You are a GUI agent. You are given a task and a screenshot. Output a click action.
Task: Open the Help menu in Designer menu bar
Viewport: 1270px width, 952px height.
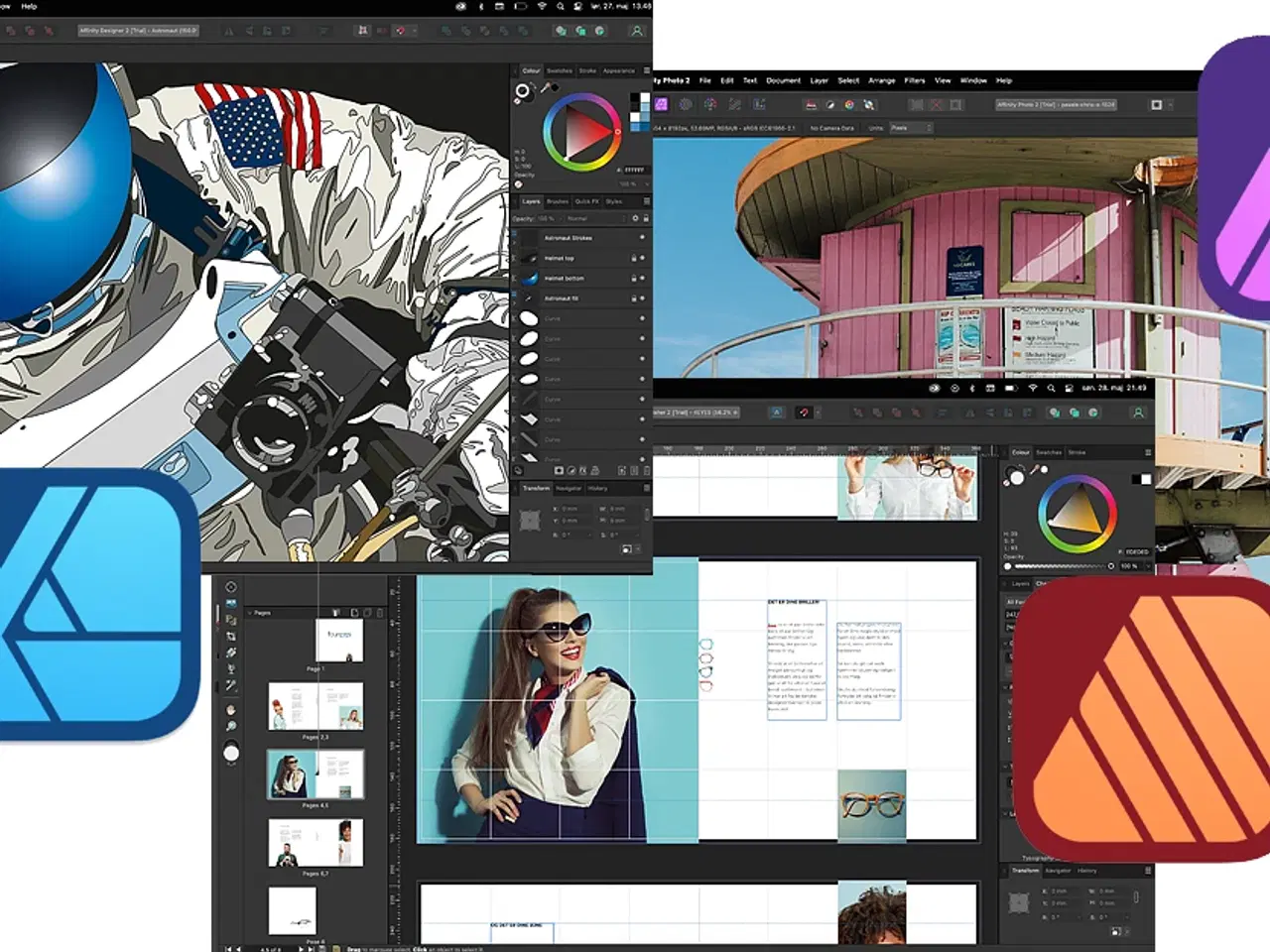click(30, 6)
